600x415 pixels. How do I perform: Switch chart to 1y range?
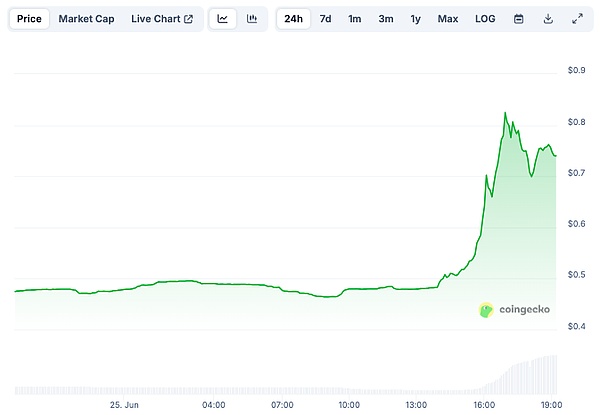[x=415, y=19]
